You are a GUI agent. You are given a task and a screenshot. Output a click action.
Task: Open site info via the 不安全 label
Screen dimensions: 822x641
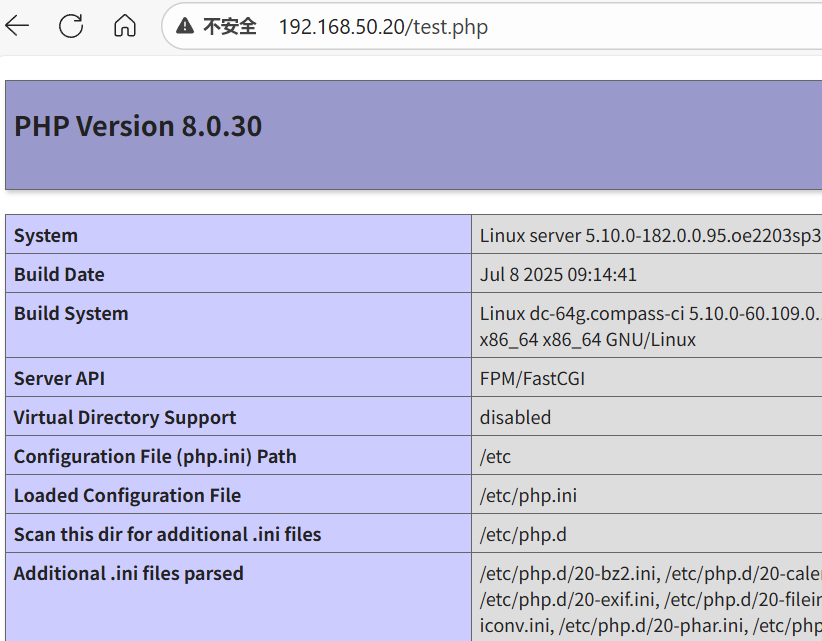coord(229,27)
